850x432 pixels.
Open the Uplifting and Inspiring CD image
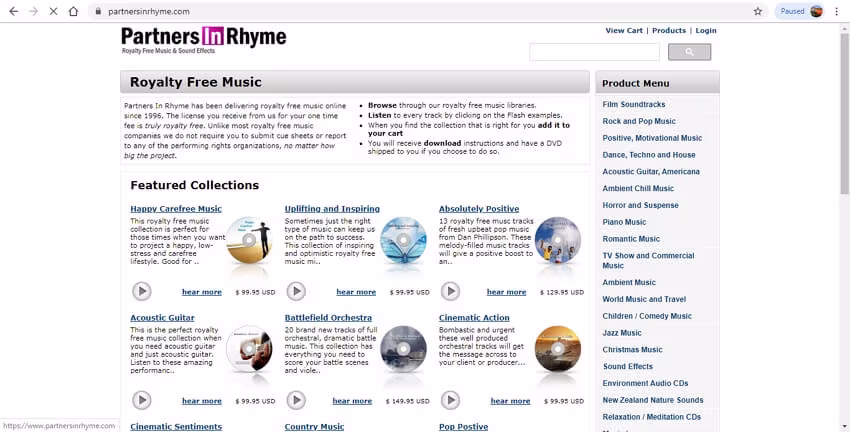click(403, 240)
